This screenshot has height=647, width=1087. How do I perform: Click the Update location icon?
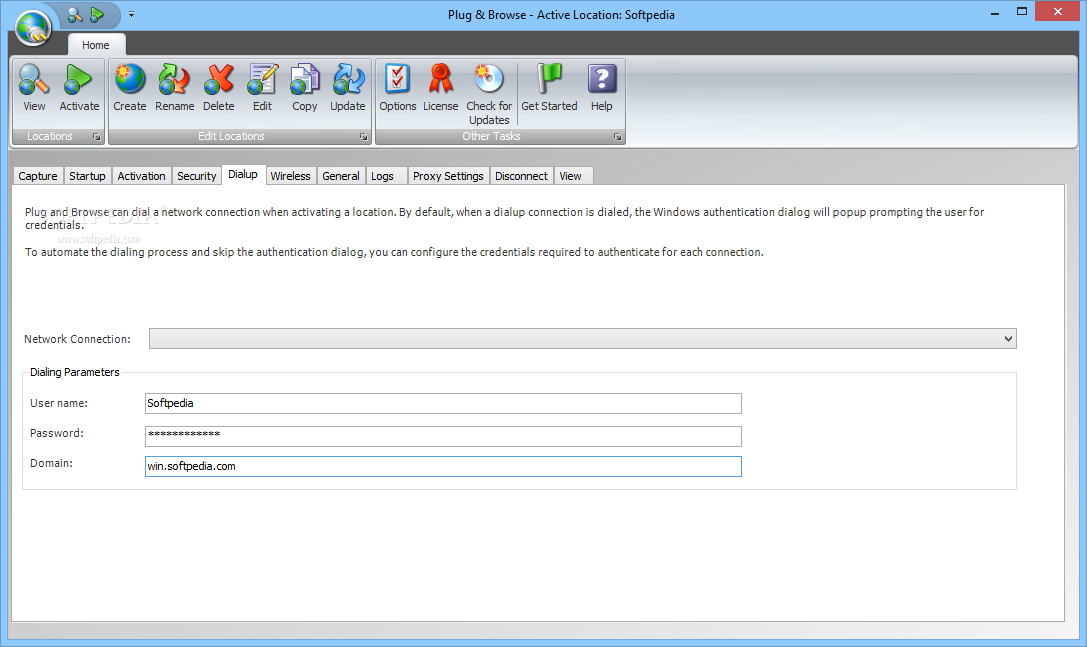(347, 87)
